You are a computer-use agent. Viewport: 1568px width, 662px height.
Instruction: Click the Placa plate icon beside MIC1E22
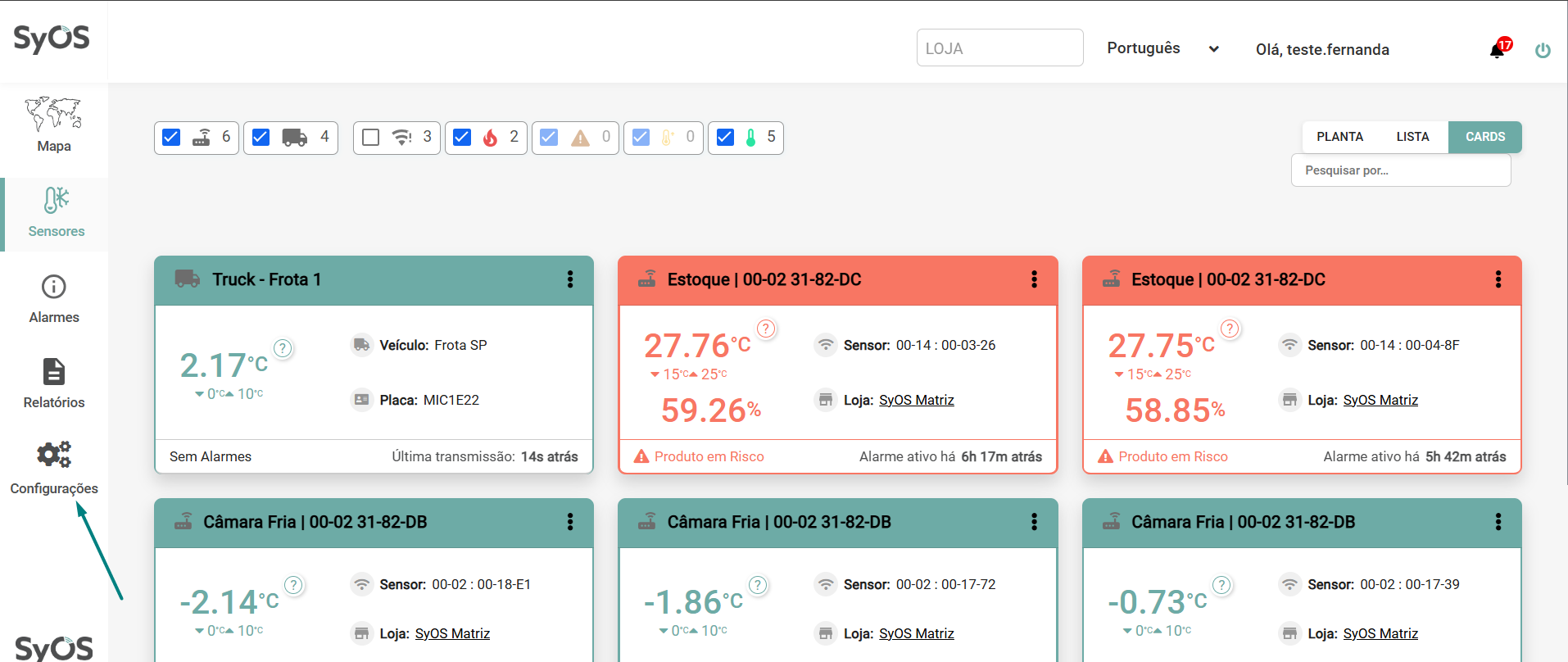pyautogui.click(x=361, y=400)
